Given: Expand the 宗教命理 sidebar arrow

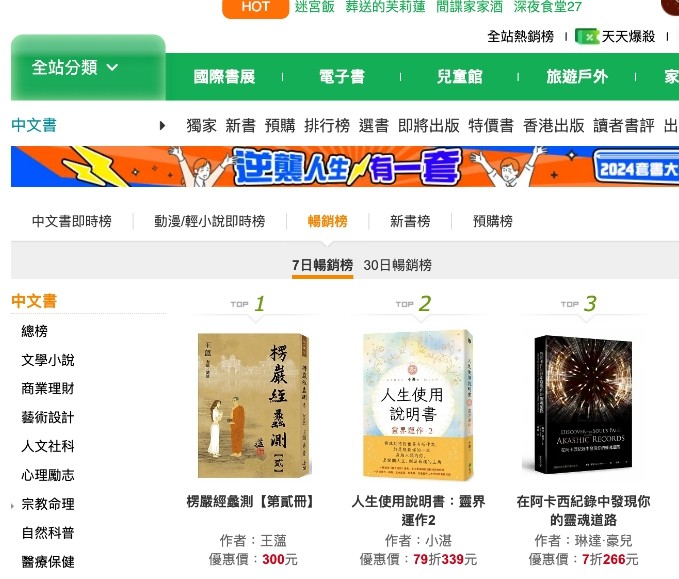Looking at the screenshot, I should [x=13, y=506].
